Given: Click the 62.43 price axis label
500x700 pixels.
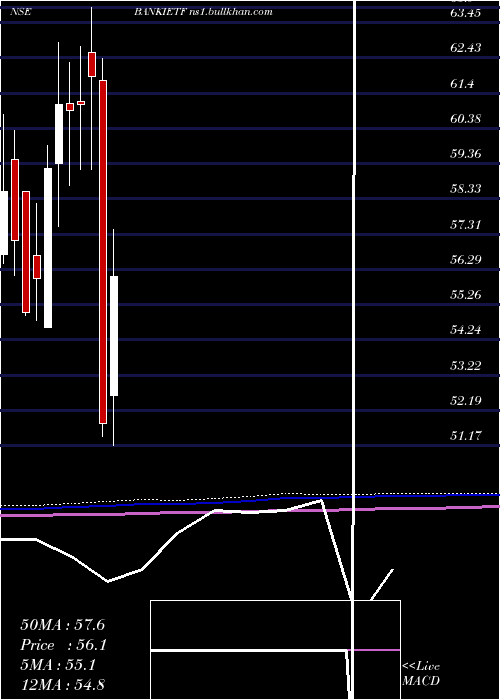Looking at the screenshot, I should (466, 48).
